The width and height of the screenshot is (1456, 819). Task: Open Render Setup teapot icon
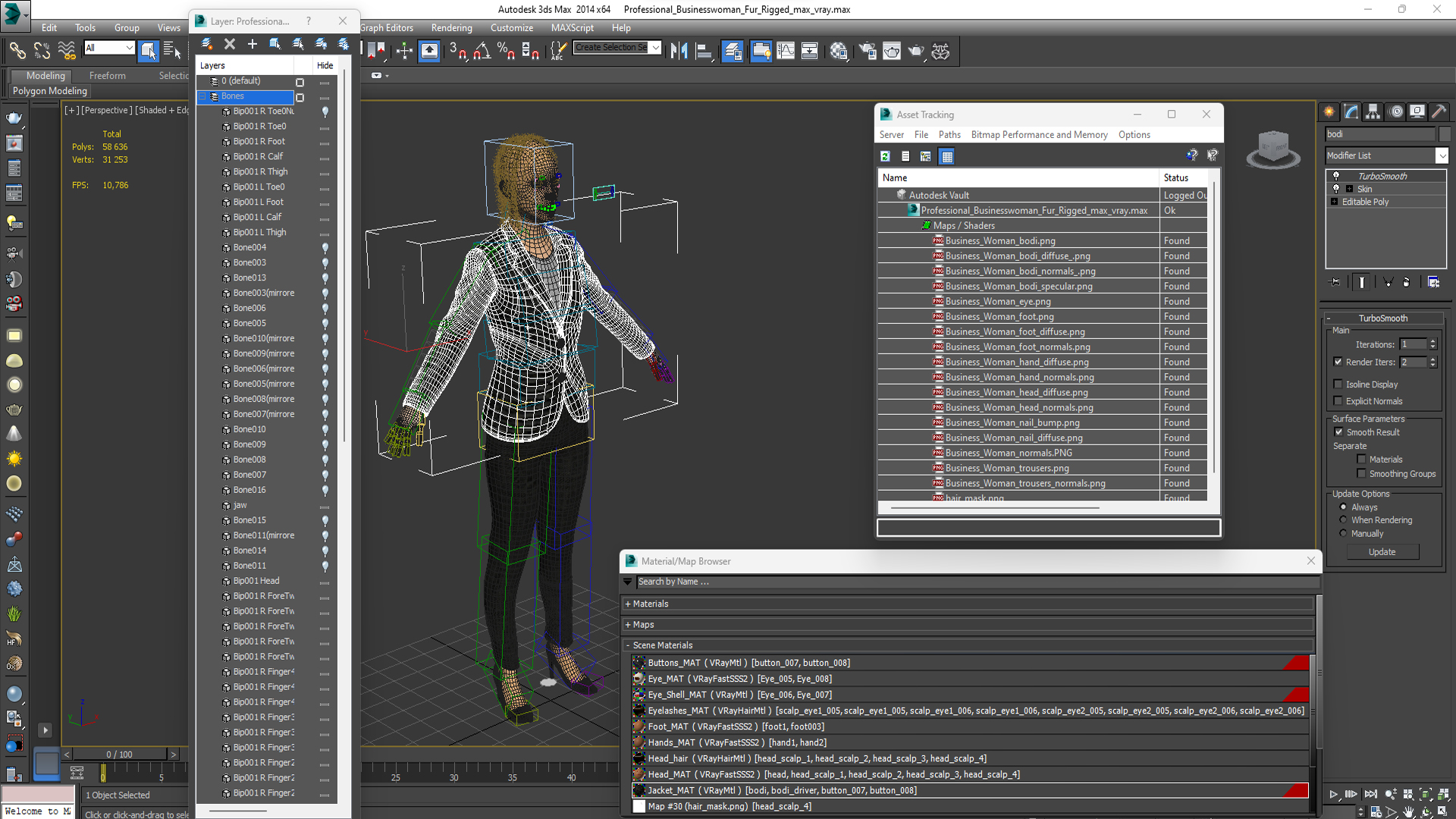[868, 51]
